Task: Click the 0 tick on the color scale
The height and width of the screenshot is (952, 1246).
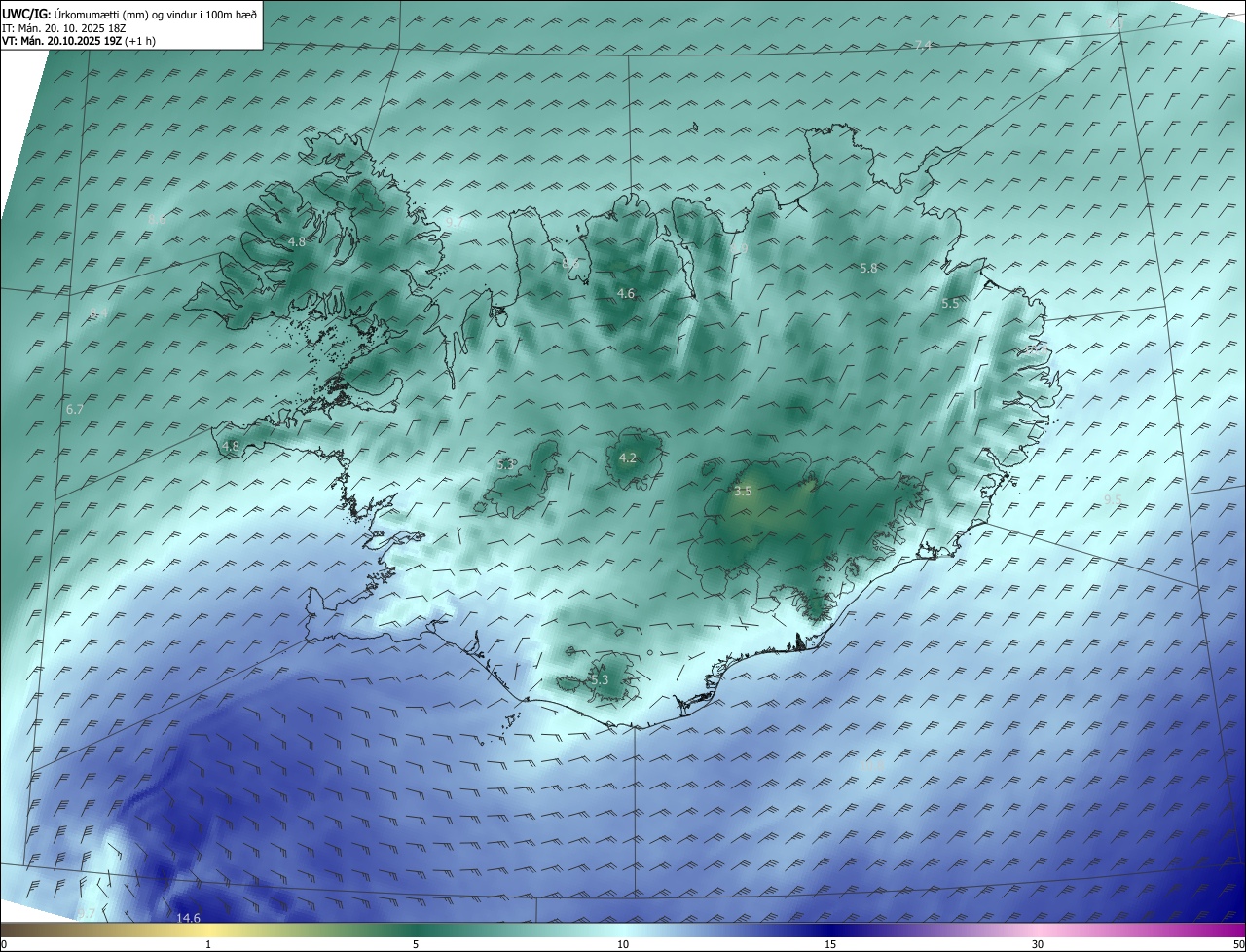Action: pyautogui.click(x=4, y=944)
